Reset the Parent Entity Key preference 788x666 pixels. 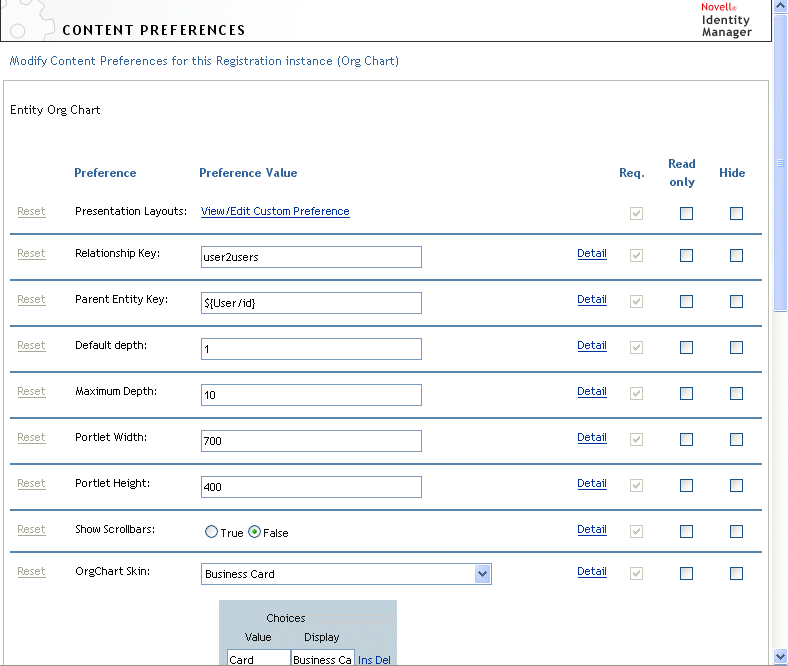[31, 300]
